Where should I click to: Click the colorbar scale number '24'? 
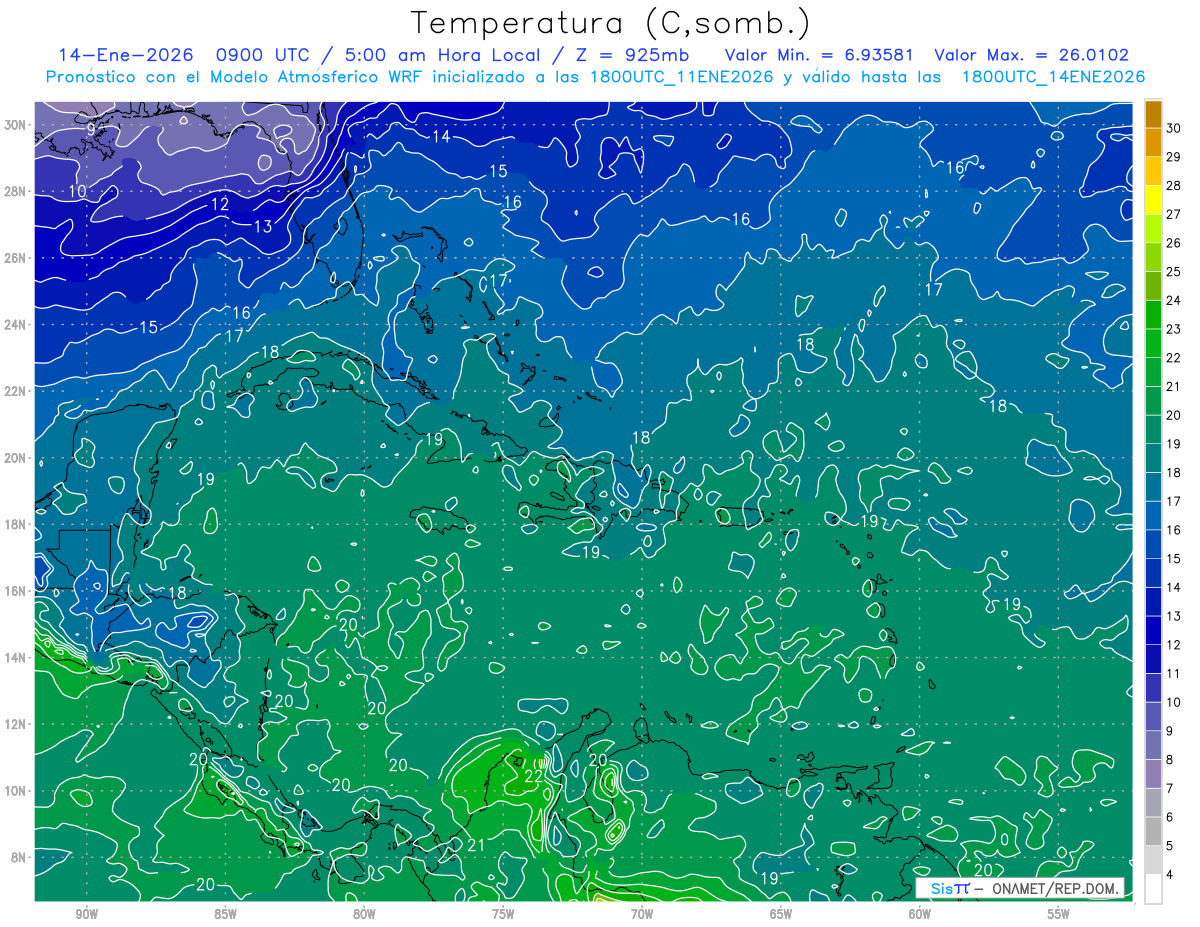click(1174, 300)
